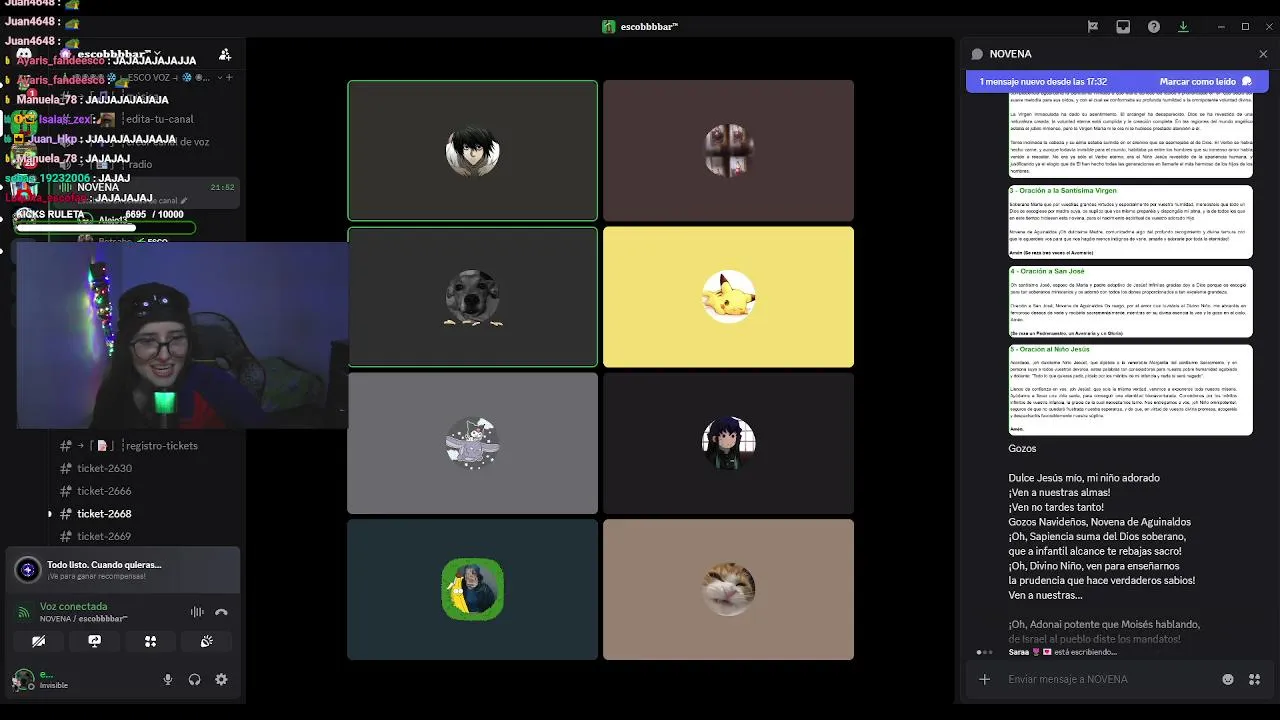Select the dog avatar voice tile
Viewport: 1280px width, 720px height.
click(472, 297)
